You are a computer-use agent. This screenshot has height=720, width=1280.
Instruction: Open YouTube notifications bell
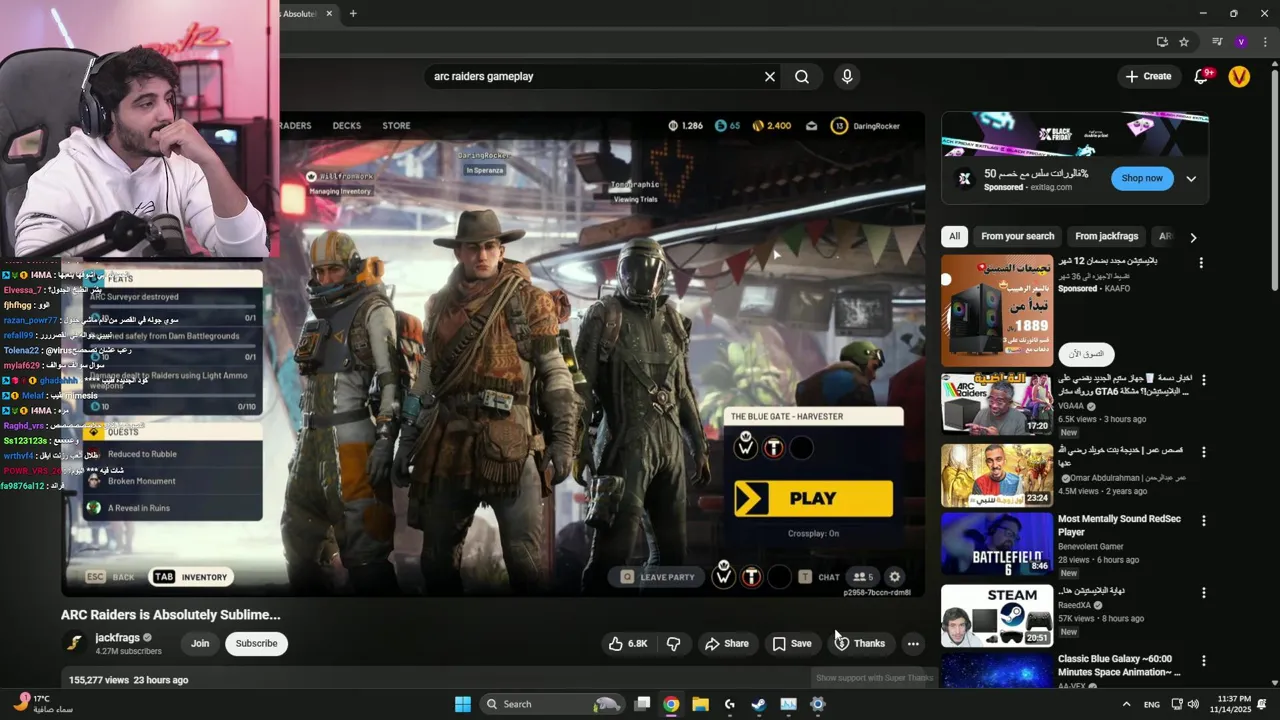(1203, 76)
